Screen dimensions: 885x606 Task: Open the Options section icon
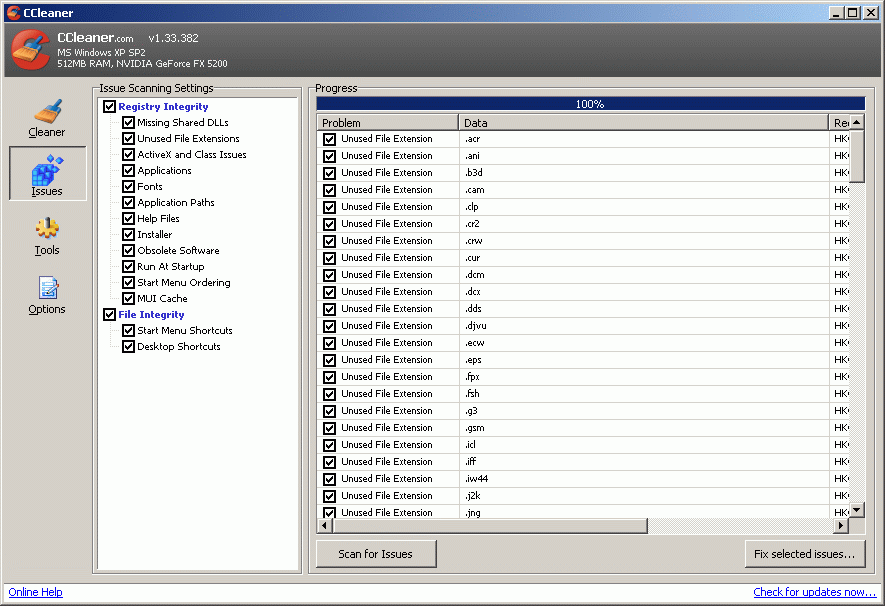click(48, 287)
